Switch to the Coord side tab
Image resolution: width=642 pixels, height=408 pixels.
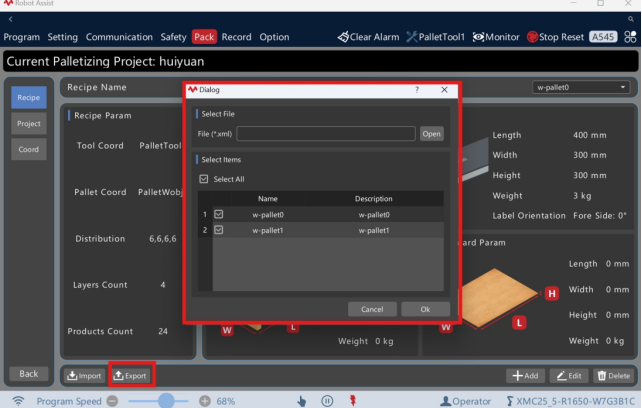click(x=29, y=150)
